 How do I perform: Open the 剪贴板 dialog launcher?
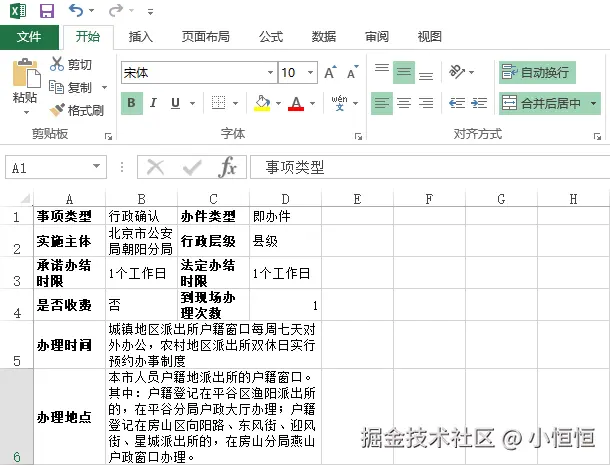[108, 136]
